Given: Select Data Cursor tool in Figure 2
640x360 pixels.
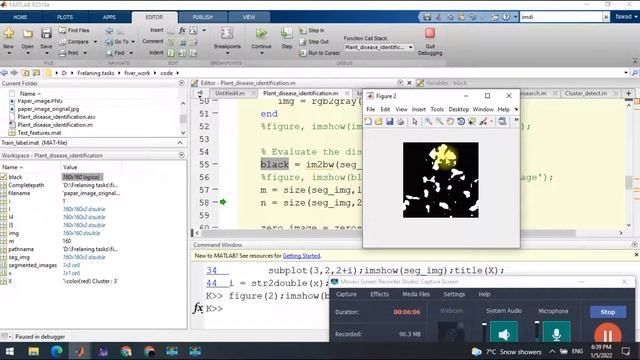Looking at the screenshot, I should 472,122.
